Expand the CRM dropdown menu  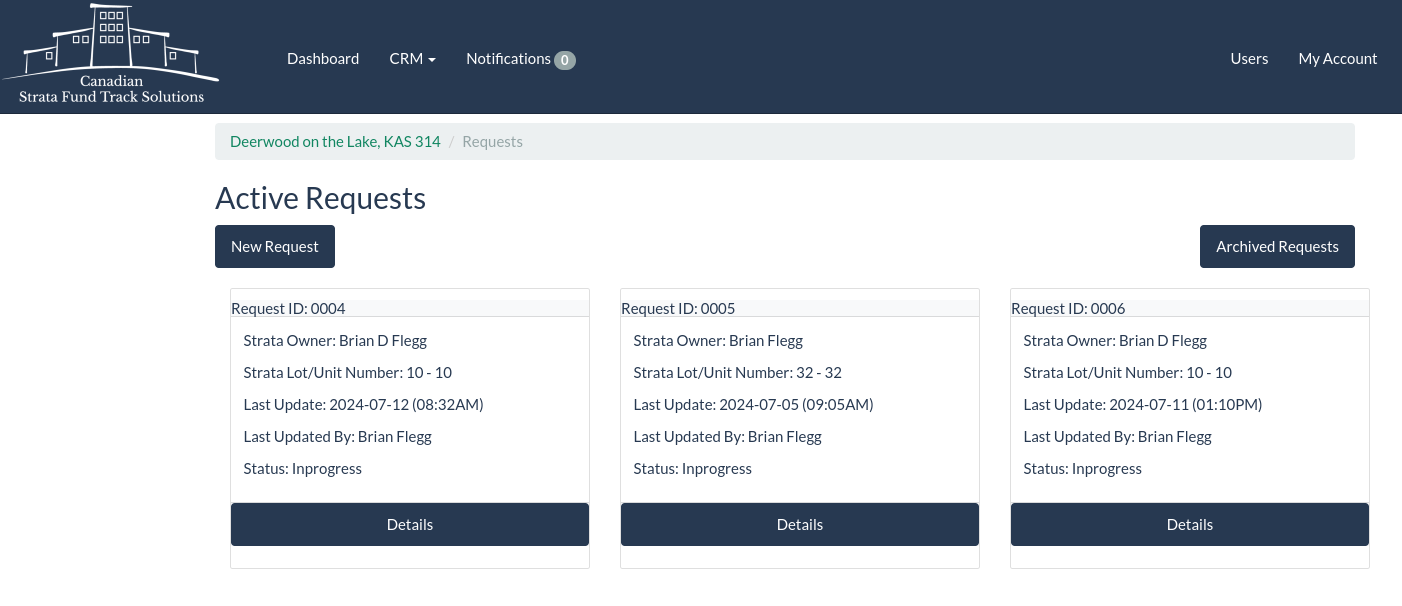tap(412, 59)
